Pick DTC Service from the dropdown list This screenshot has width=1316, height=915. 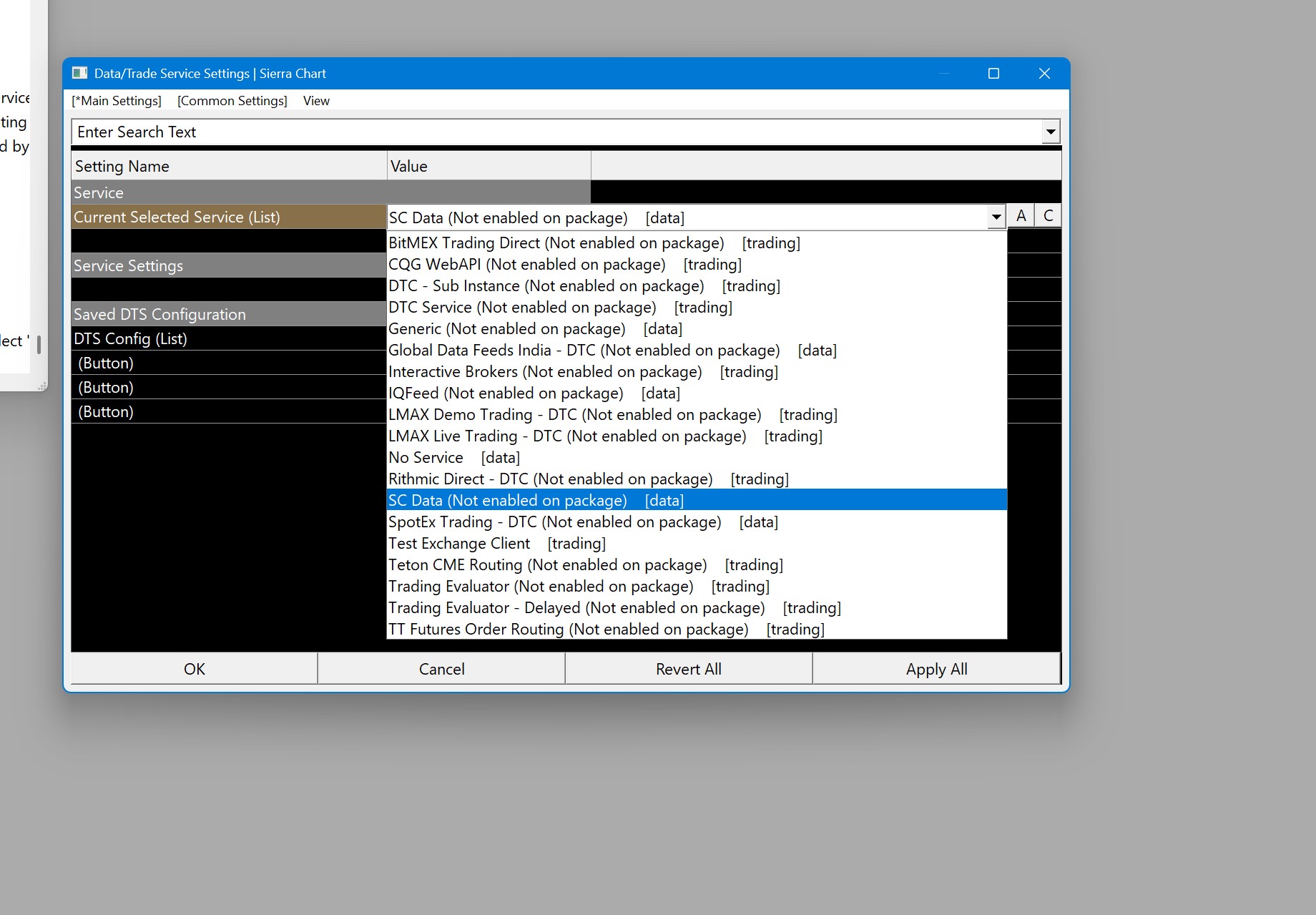point(697,307)
